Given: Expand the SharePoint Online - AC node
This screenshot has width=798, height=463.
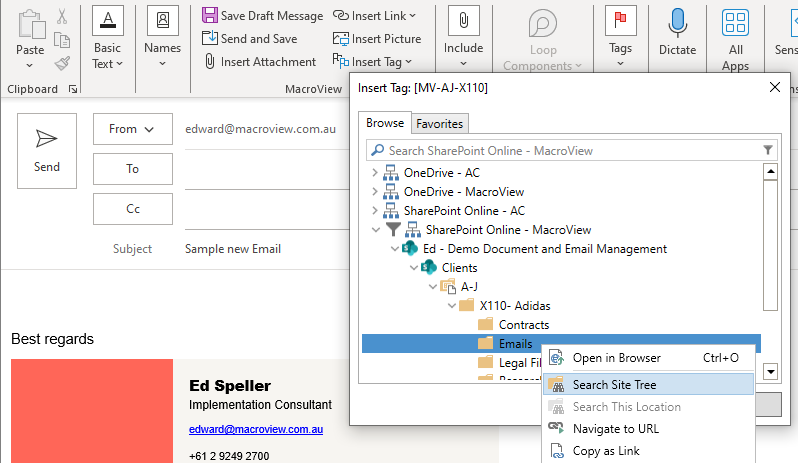Looking at the screenshot, I should [375, 211].
